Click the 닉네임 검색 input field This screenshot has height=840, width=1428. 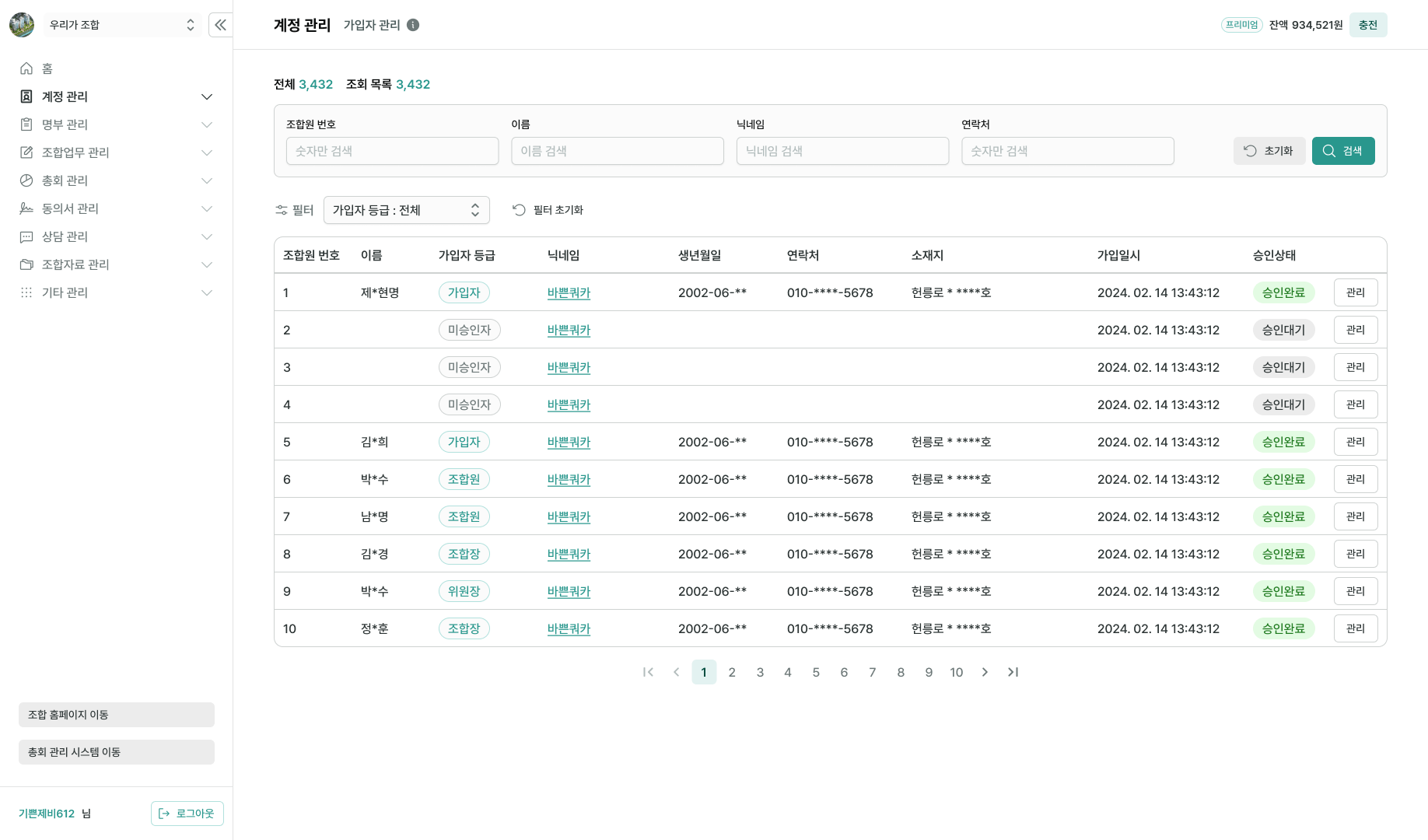click(842, 151)
